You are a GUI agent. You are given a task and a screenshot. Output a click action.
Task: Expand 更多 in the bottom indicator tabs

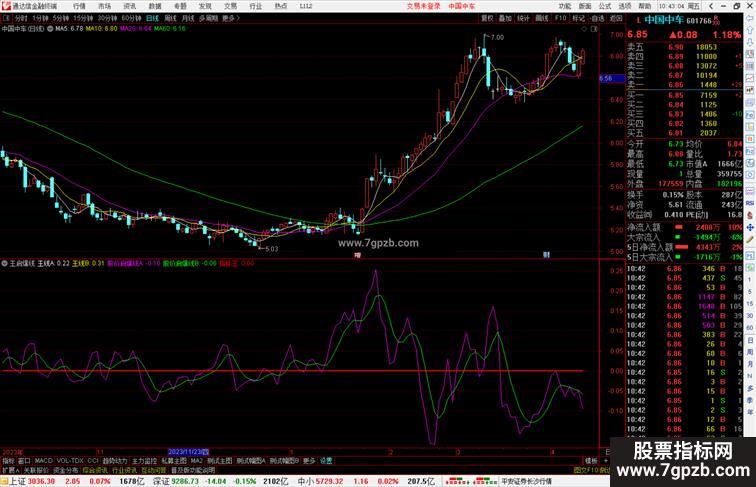pyautogui.click(x=309, y=461)
